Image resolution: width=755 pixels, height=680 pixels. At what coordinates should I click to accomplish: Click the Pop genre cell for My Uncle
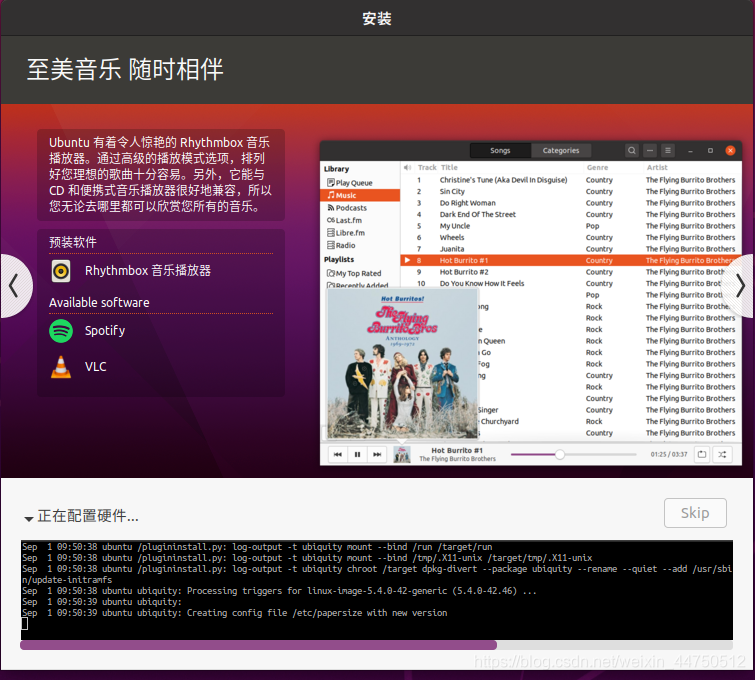pyautogui.click(x=592, y=226)
